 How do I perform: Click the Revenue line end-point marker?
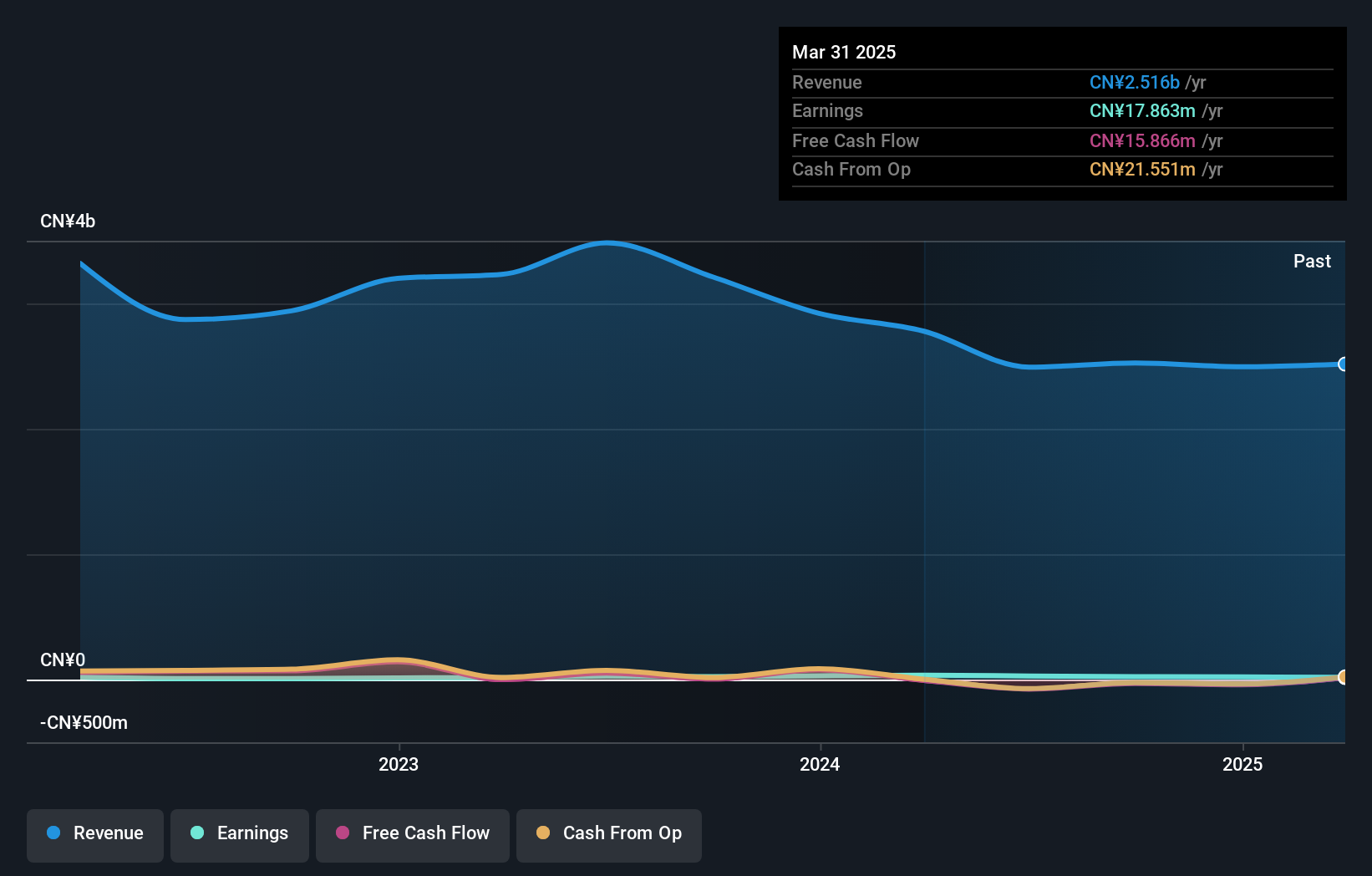pos(1343,364)
